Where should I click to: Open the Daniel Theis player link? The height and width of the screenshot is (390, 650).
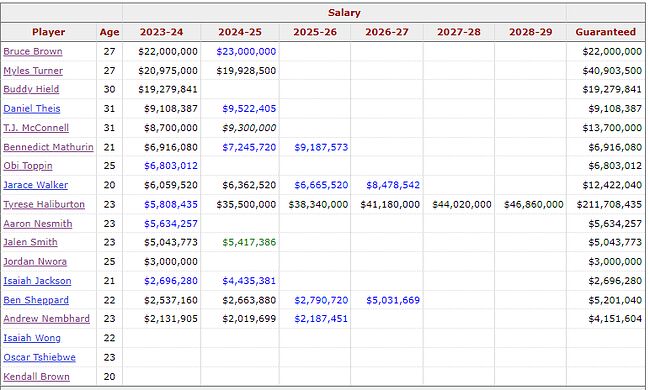[32, 109]
